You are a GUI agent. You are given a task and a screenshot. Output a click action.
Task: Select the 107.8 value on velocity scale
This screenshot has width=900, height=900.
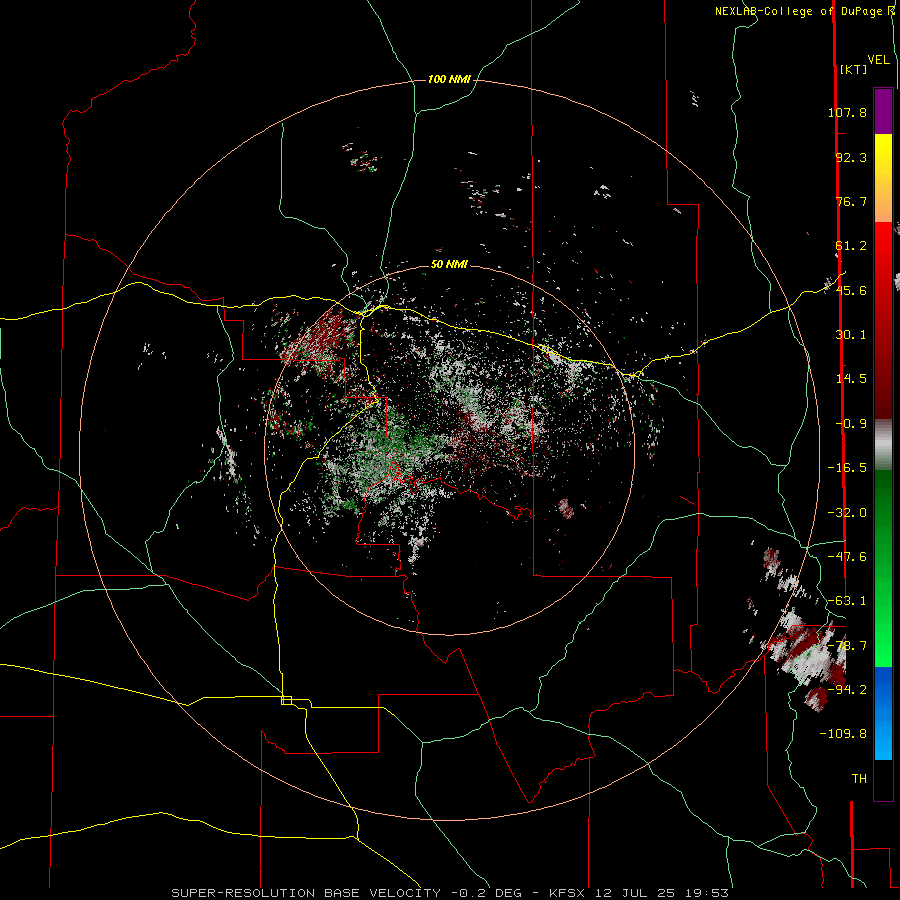pos(847,112)
